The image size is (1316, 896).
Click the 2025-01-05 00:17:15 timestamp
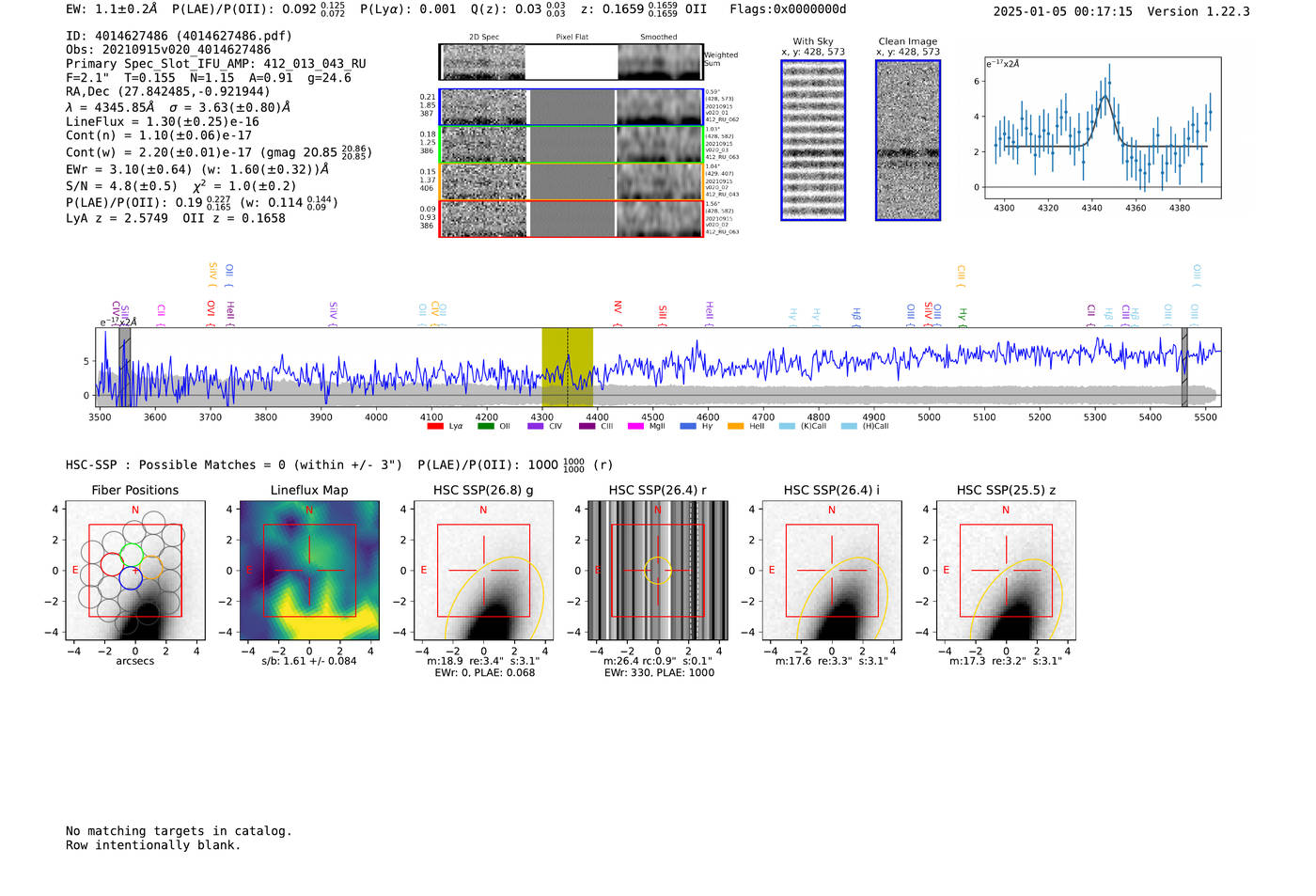[1062, 11]
